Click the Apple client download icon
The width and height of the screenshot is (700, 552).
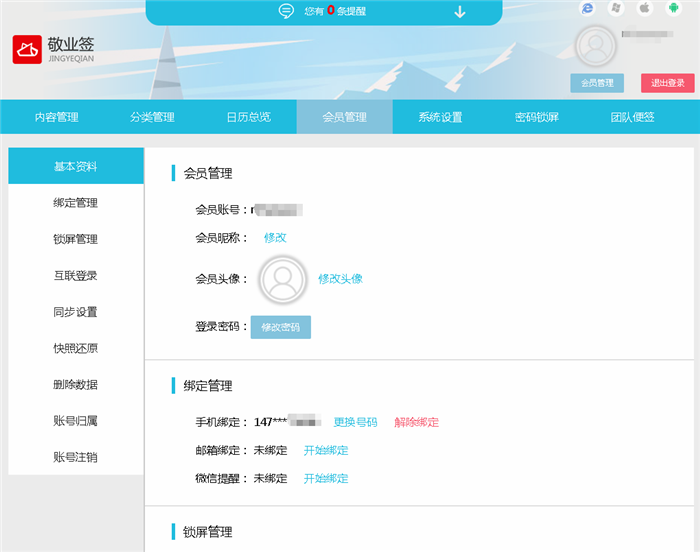point(645,8)
